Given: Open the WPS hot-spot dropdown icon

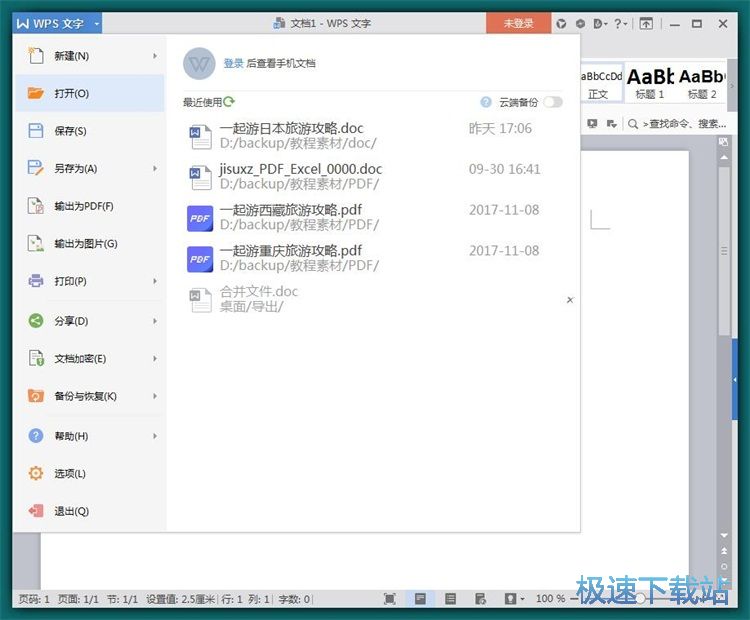Looking at the screenshot, I should (x=600, y=23).
